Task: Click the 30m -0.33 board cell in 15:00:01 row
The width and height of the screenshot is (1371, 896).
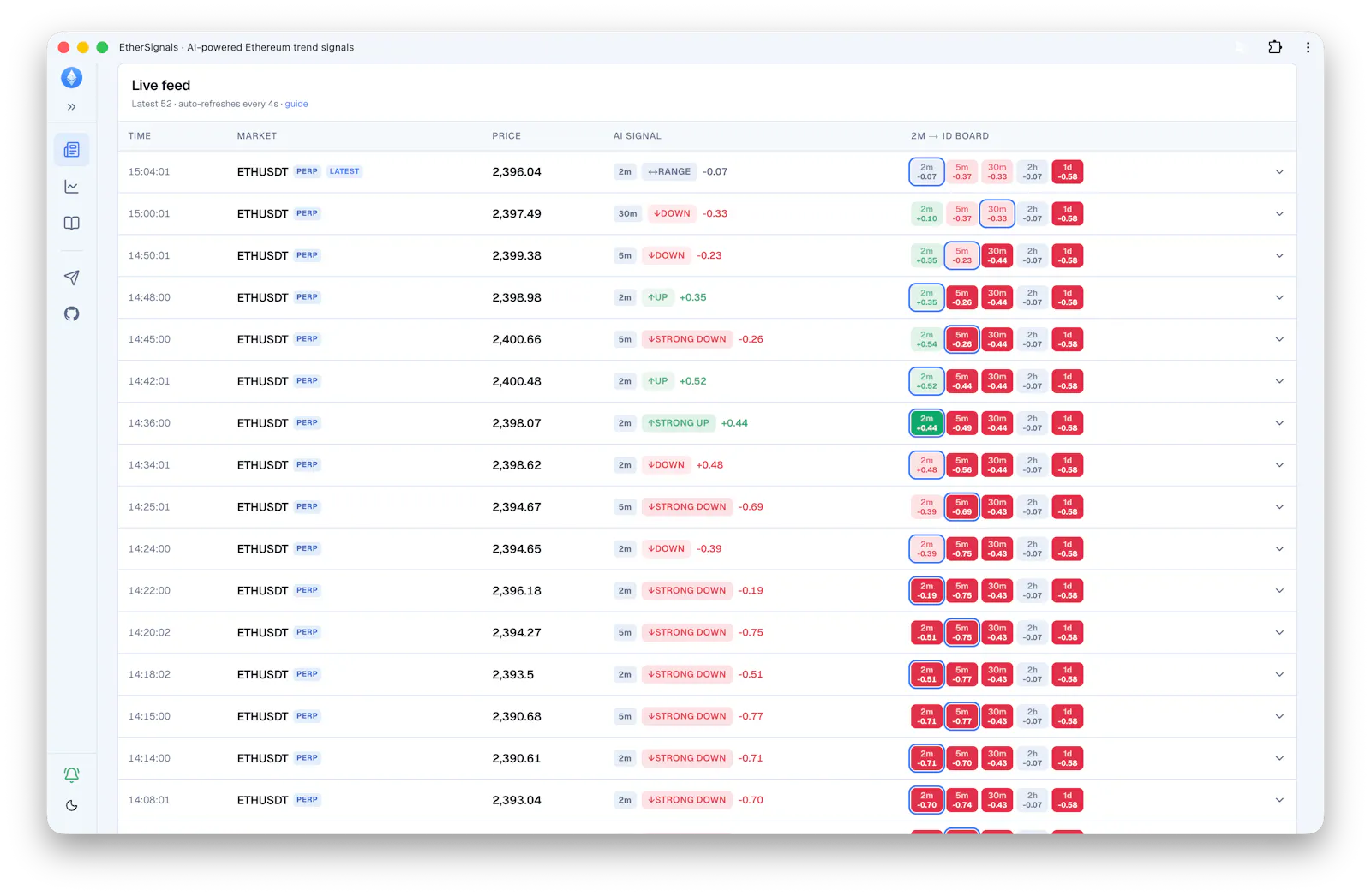Action: [x=997, y=214]
